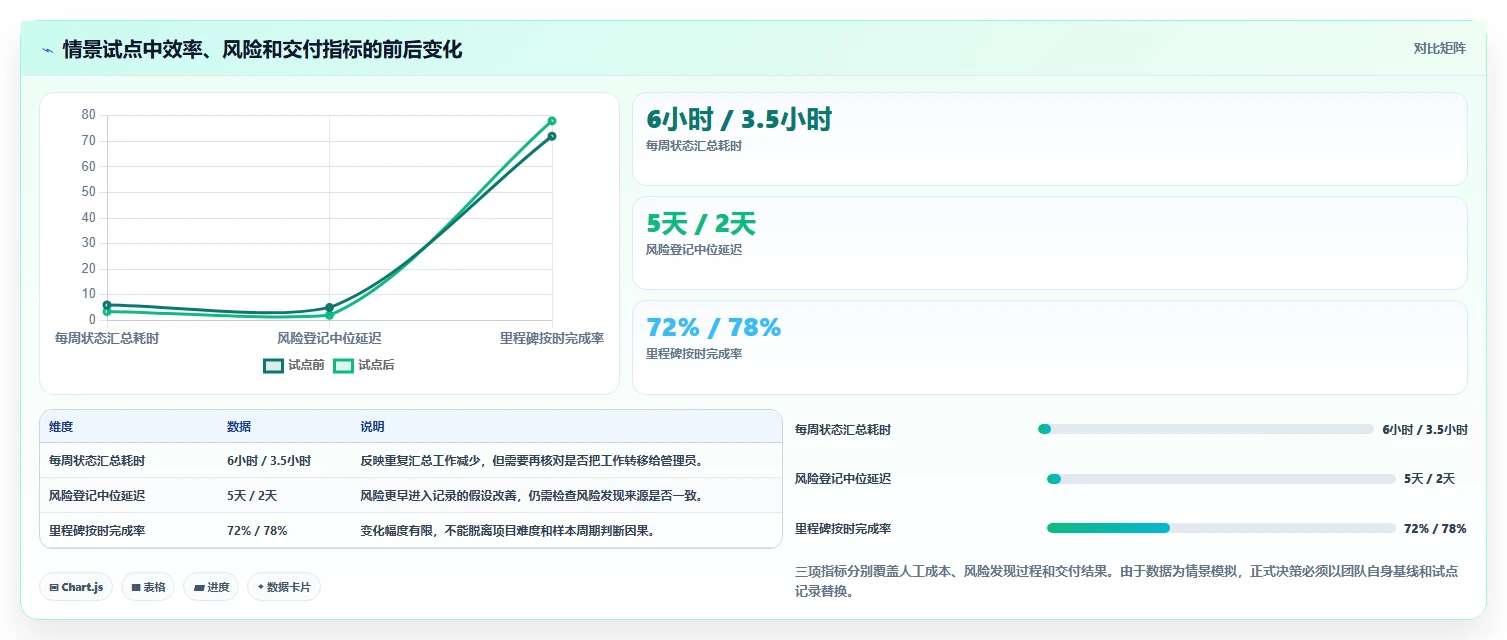
Task: Click table cell 5天 / 2天
Action: 252,496
